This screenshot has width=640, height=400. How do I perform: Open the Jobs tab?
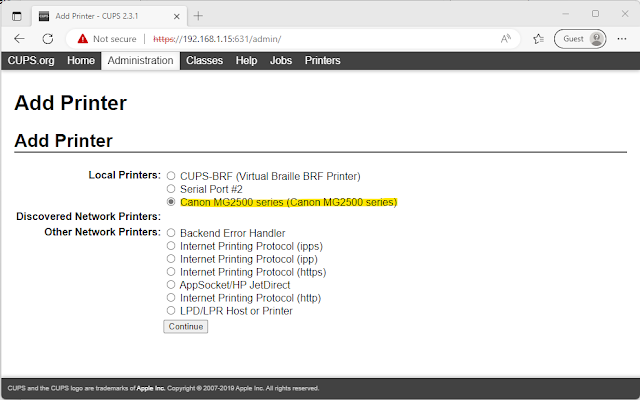[281, 60]
